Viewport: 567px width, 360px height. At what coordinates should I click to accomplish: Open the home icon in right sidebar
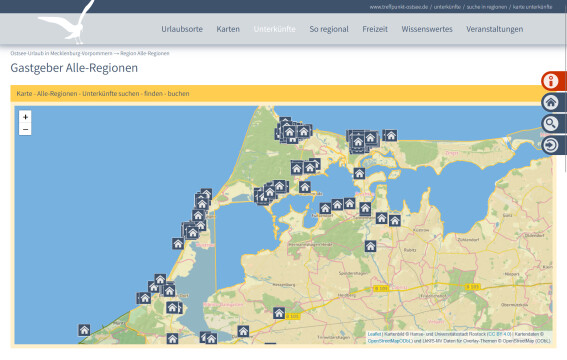[551, 102]
